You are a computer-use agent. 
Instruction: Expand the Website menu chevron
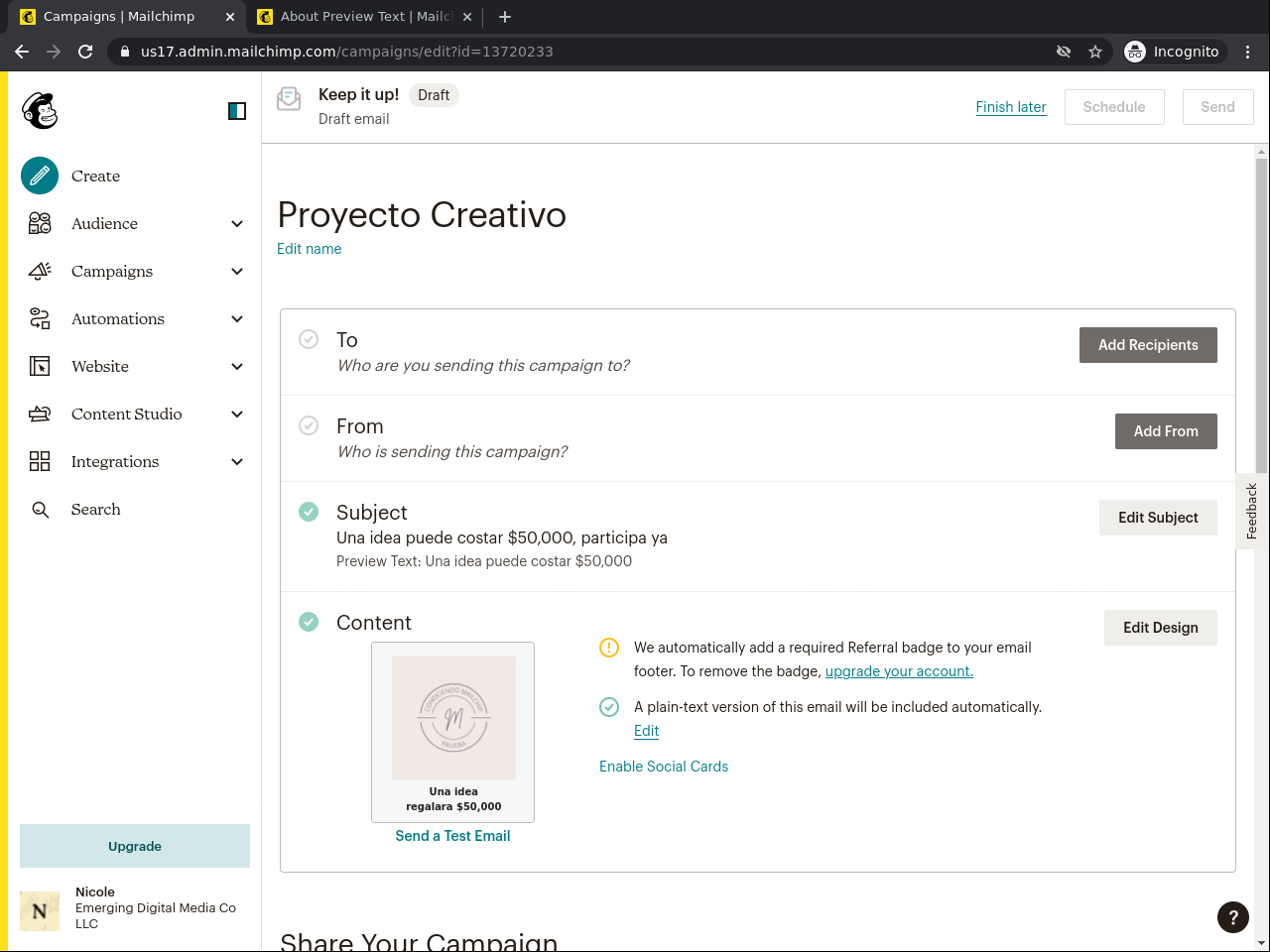pyautogui.click(x=237, y=367)
